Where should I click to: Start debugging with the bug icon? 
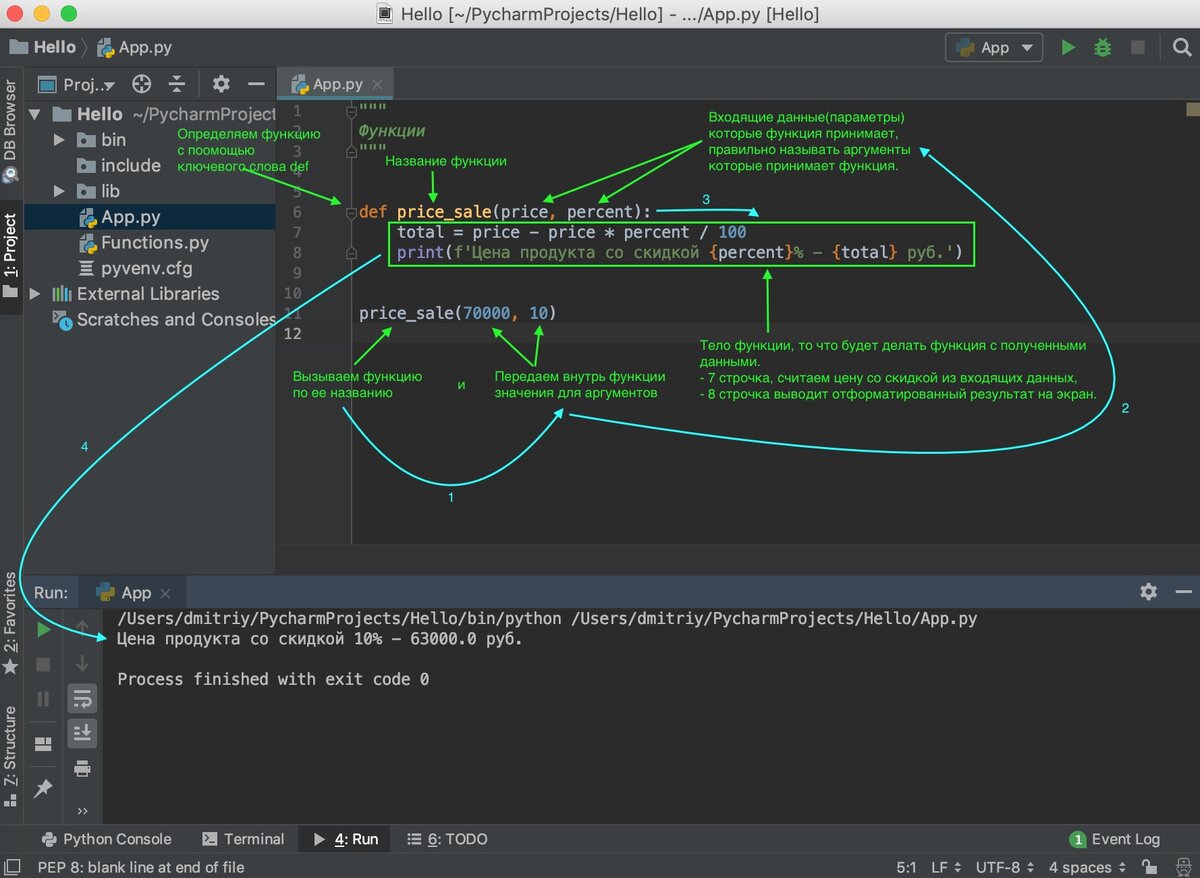(x=1102, y=47)
